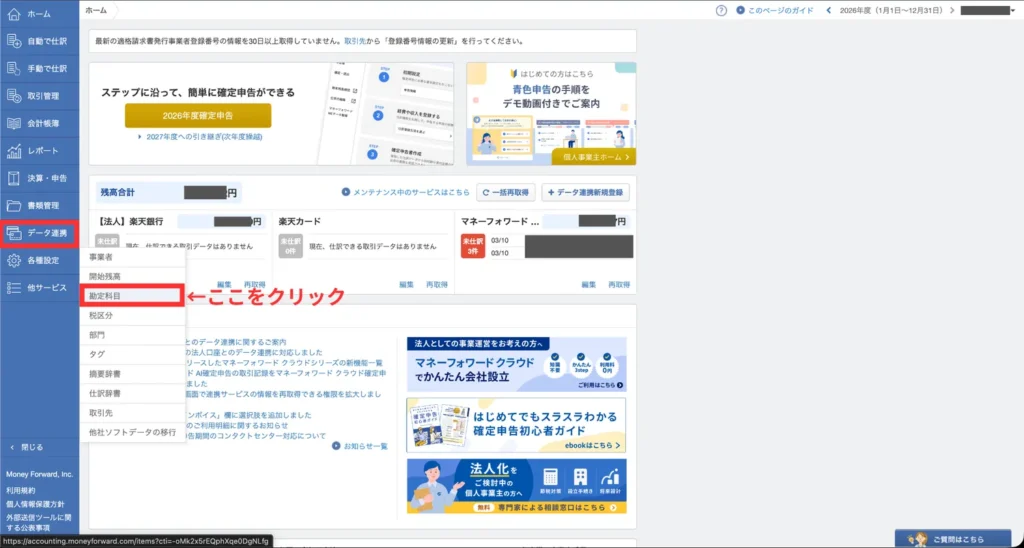Viewport: 1024px width, 548px height.
Task: Click the Home (ホーム) sidebar icon
Action: [14, 14]
